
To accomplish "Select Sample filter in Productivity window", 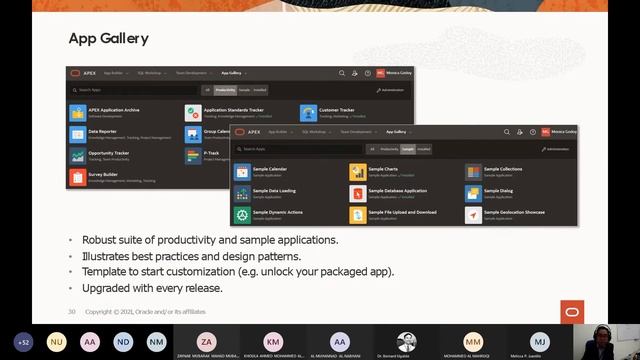I will point(244,90).
